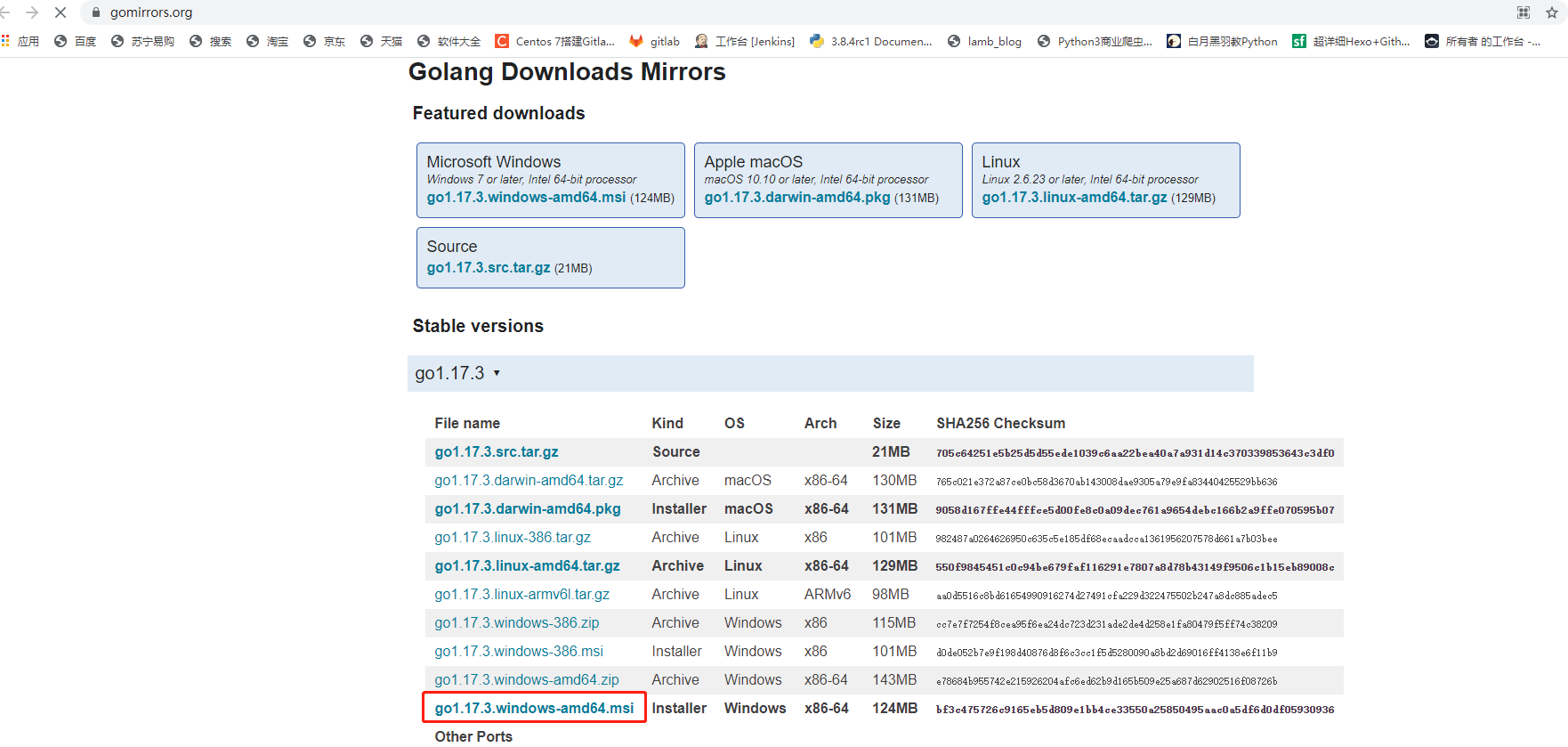Open the 所有者 的工作台 bookmark
Screen dimensions: 1568x747
pos(1483,41)
